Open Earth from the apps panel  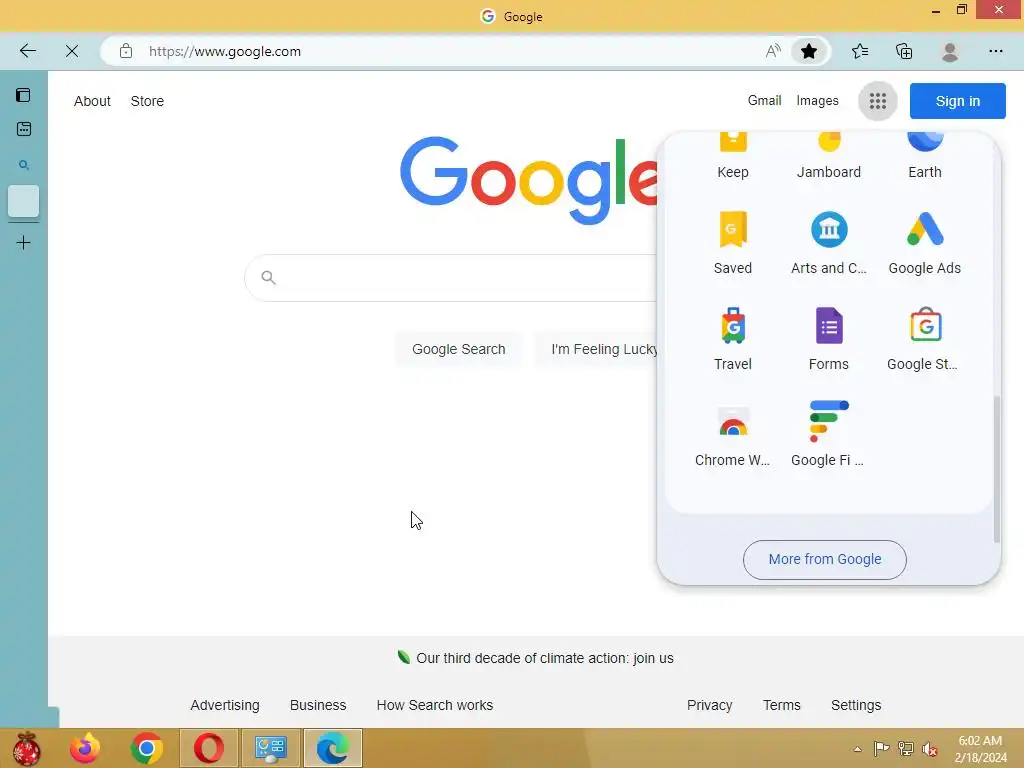point(925,155)
